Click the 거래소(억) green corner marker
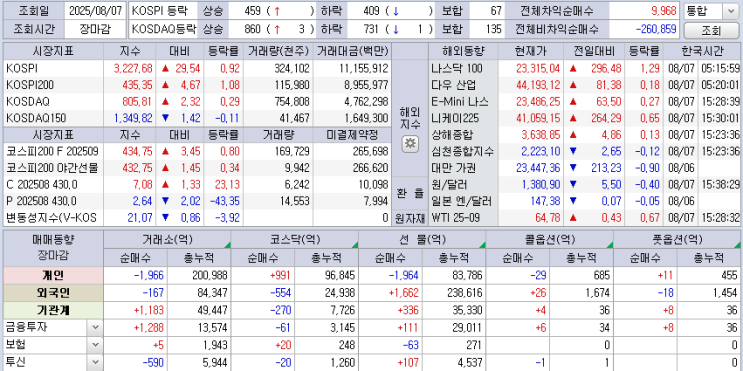Viewport: 743px width, 371px height. 227,245
